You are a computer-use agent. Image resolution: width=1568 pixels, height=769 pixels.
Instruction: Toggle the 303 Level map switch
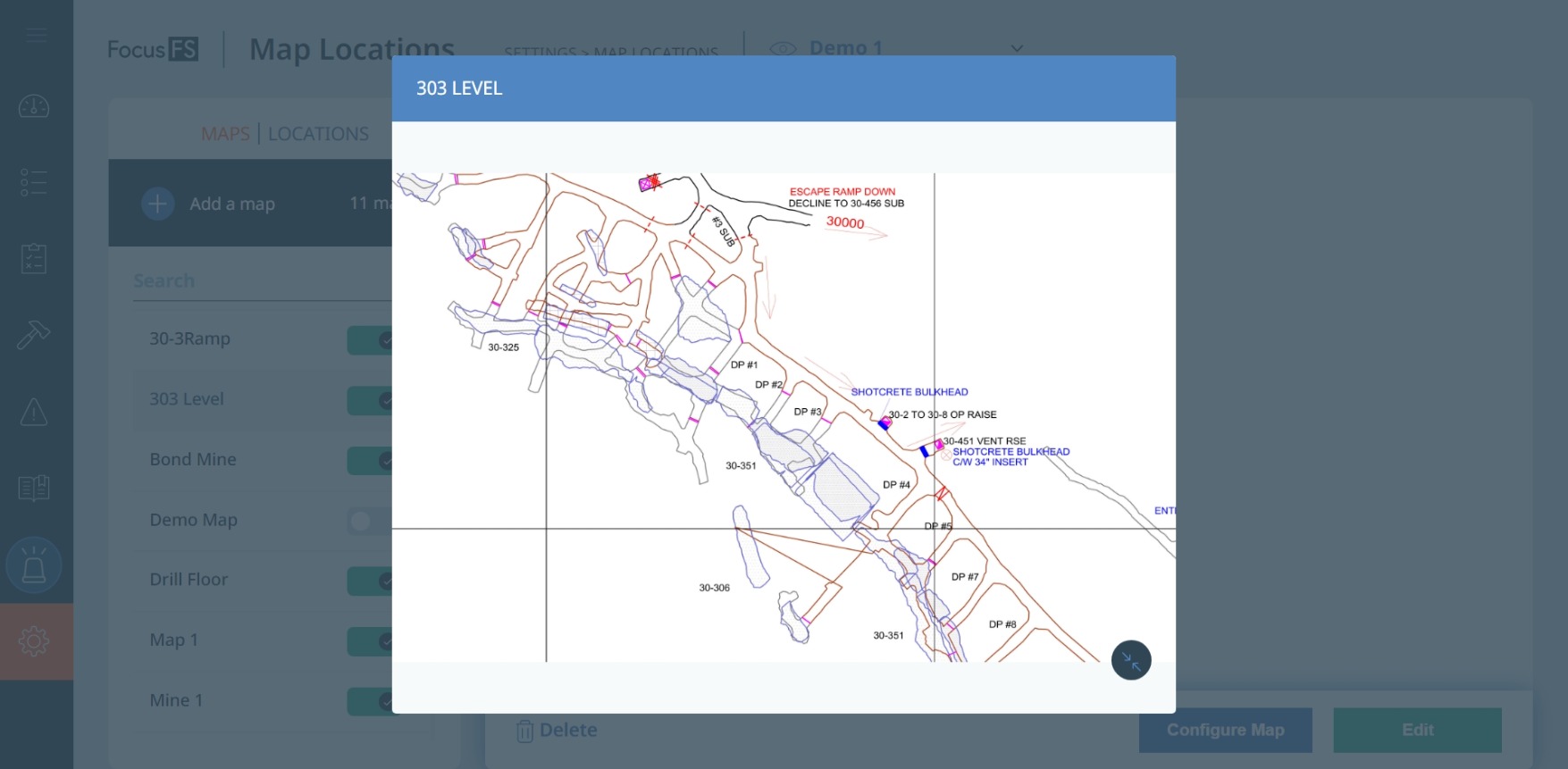[x=371, y=400]
